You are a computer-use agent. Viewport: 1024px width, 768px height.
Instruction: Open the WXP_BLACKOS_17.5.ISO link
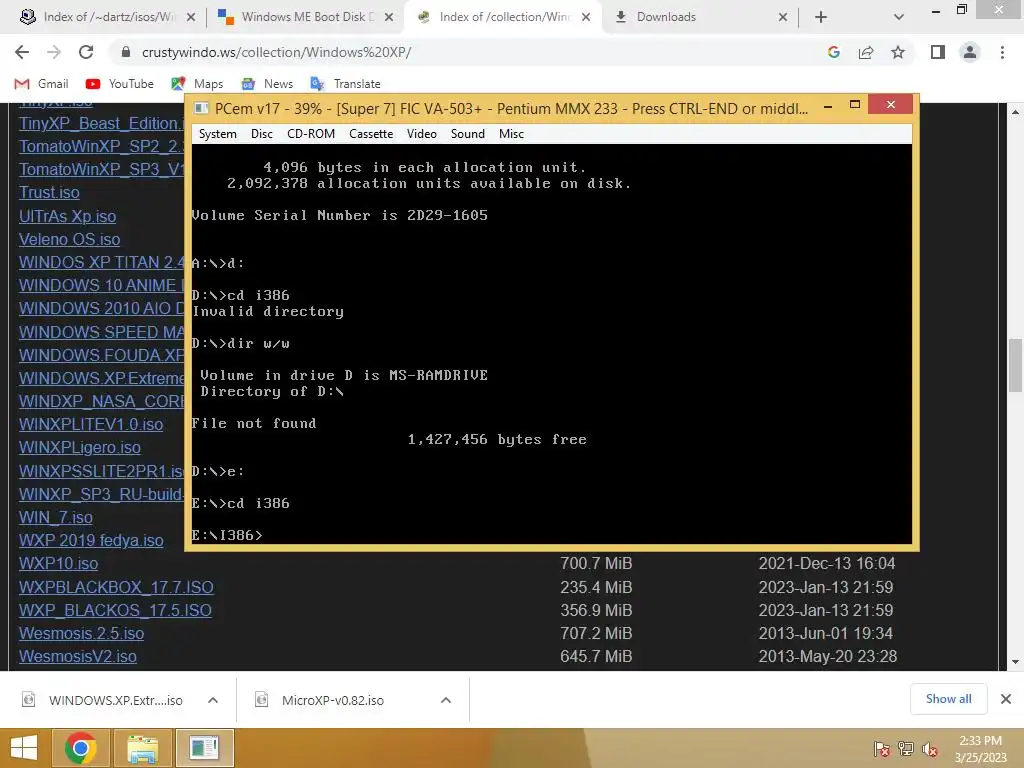click(115, 610)
